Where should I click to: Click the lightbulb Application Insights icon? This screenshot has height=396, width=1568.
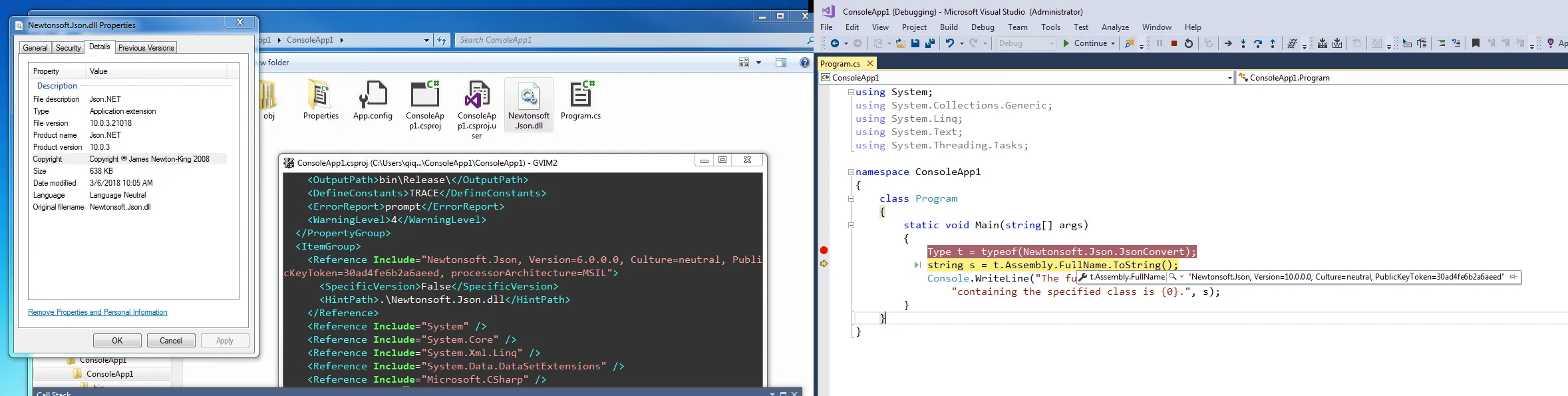coord(1551,43)
